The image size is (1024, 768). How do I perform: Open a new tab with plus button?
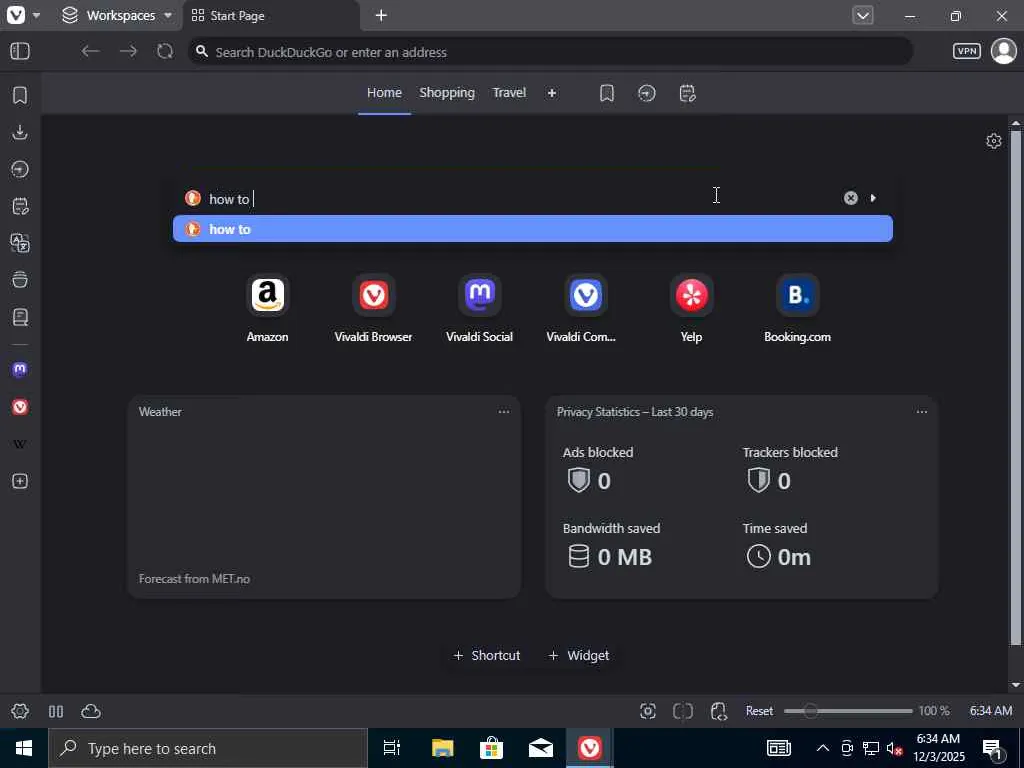point(381,15)
